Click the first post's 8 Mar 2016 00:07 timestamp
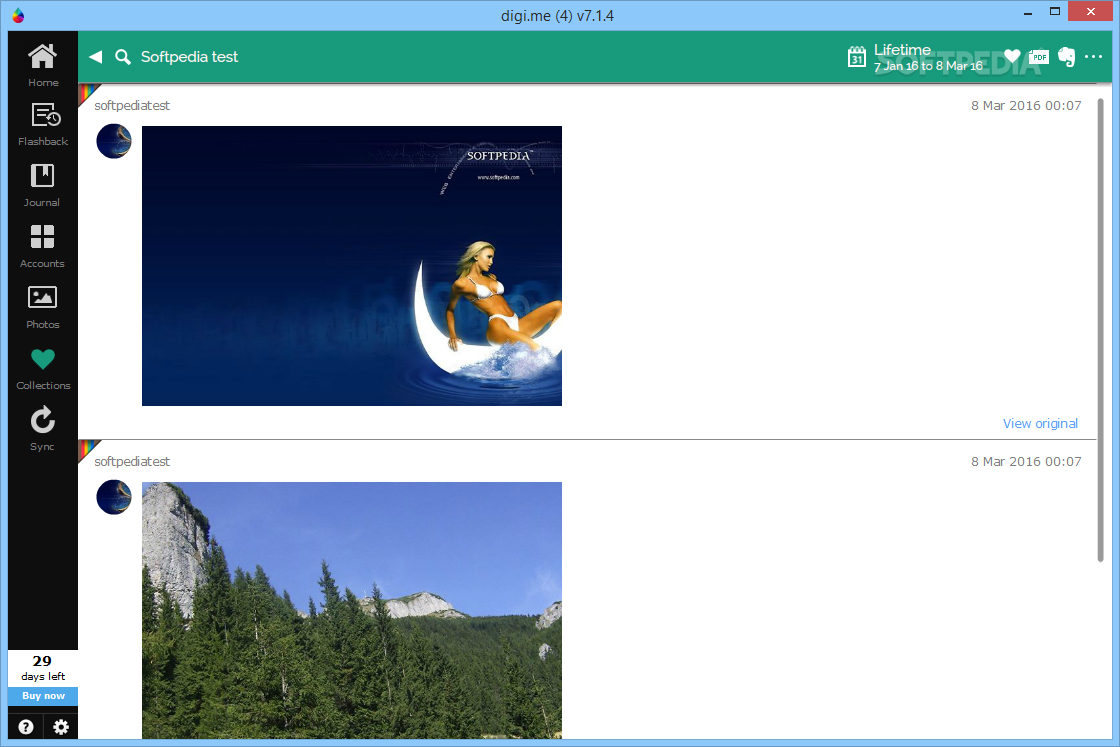The image size is (1120, 747). tap(1026, 106)
